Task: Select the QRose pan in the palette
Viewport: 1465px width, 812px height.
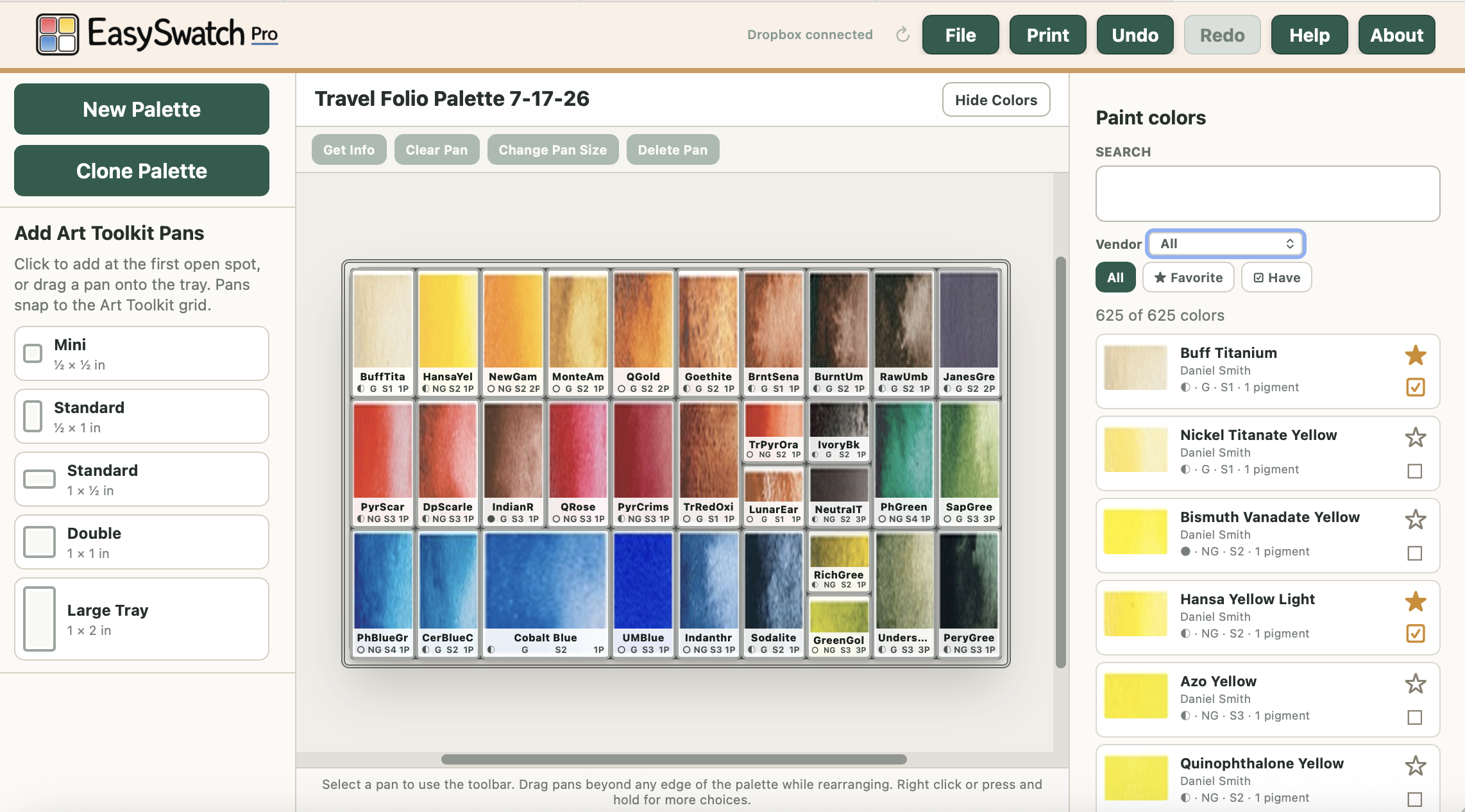Action: (578, 463)
